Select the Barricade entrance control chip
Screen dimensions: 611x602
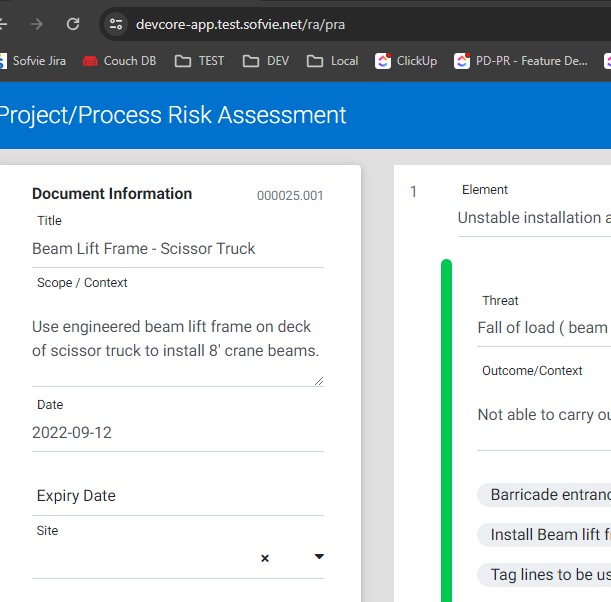(x=544, y=494)
